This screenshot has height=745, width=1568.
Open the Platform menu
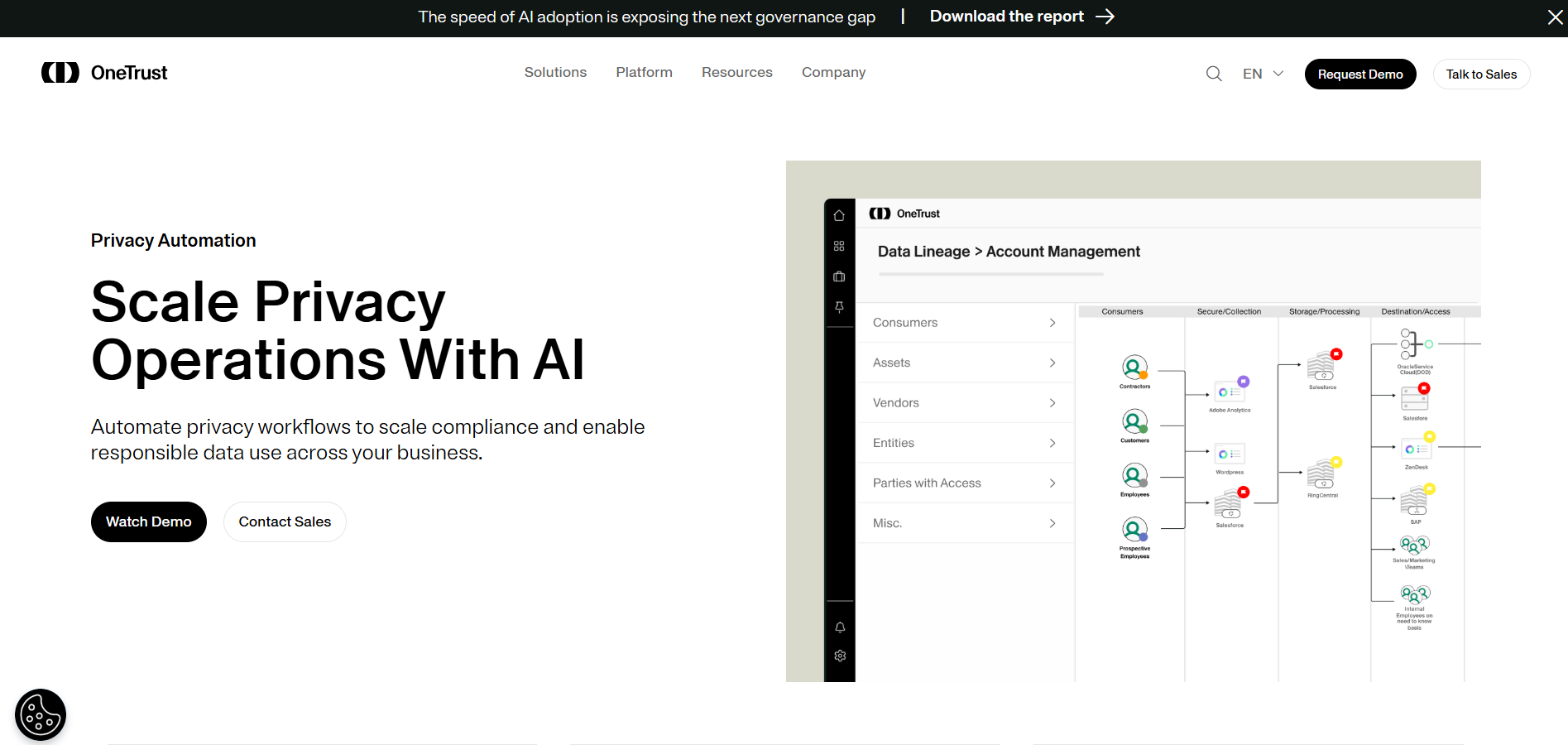pyautogui.click(x=644, y=73)
